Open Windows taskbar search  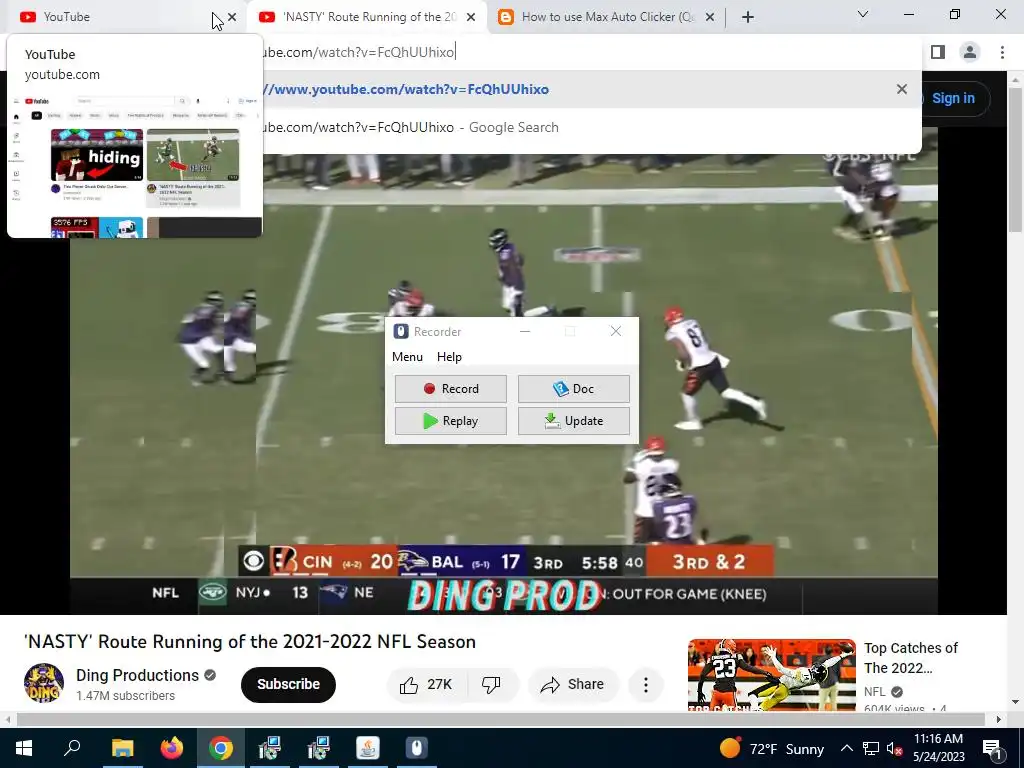pos(72,748)
